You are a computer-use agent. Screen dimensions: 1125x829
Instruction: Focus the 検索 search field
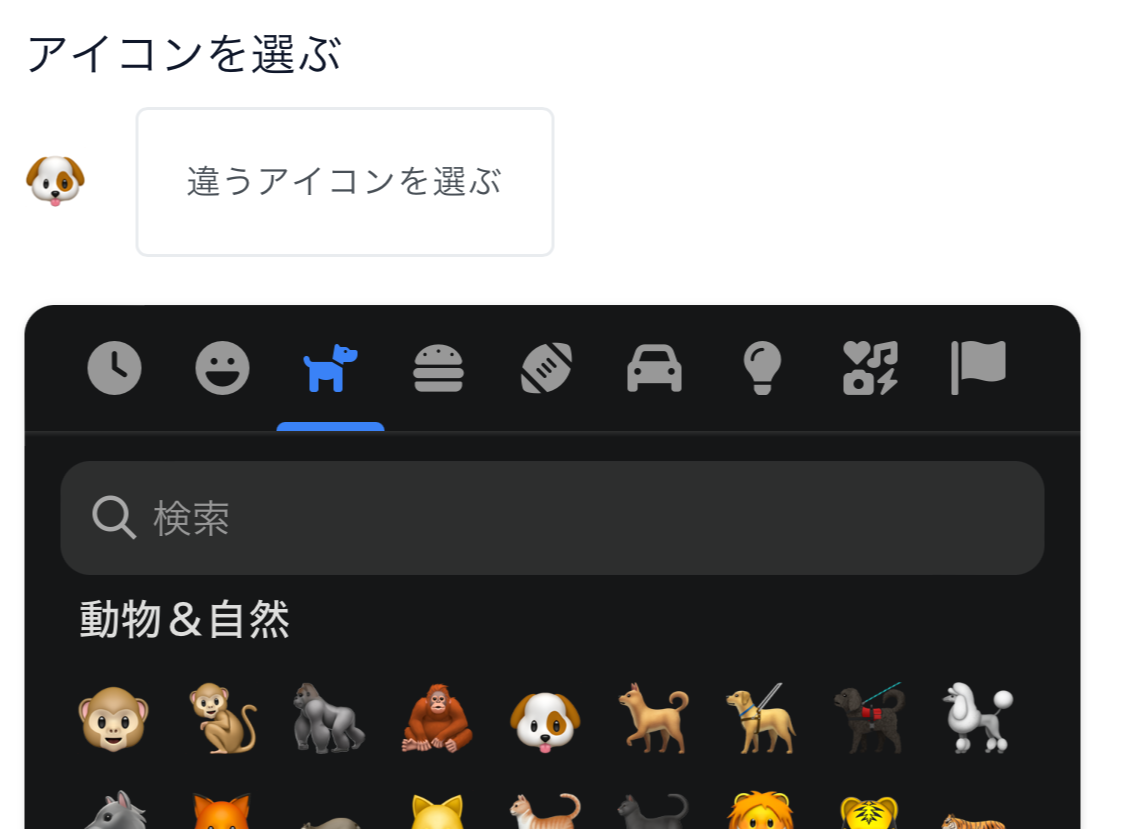552,517
